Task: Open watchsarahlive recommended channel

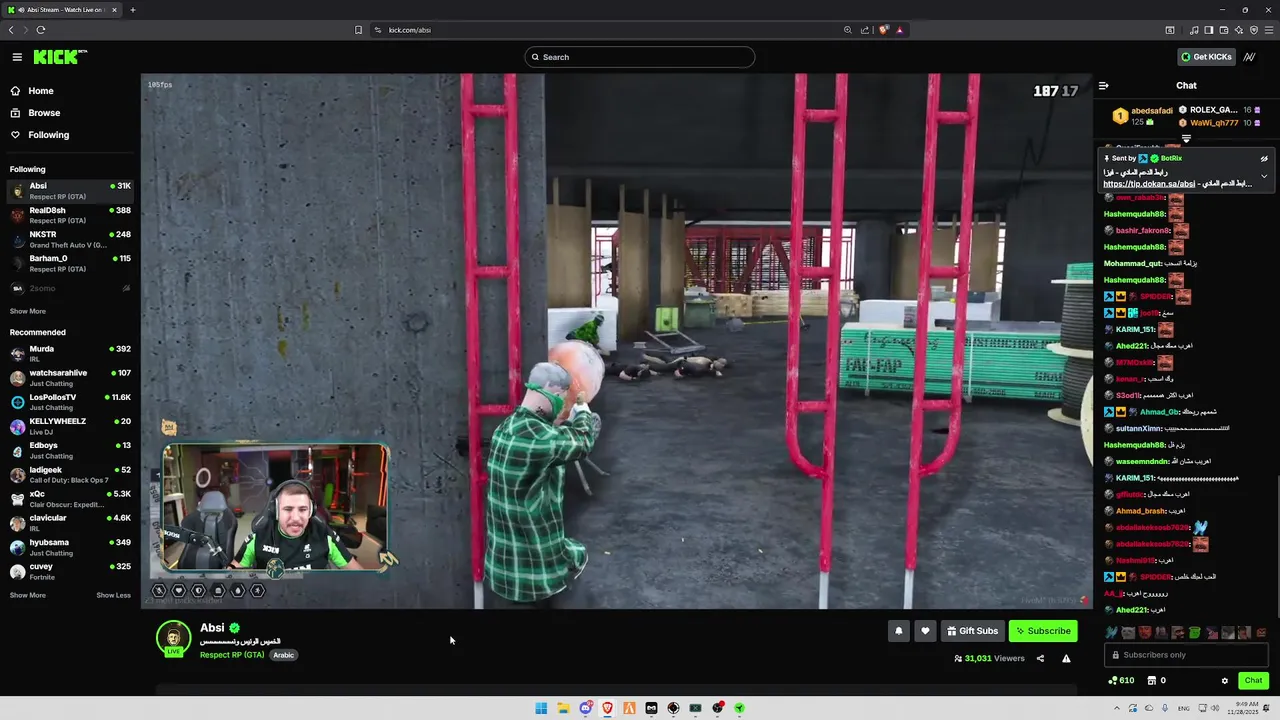Action: (70, 377)
